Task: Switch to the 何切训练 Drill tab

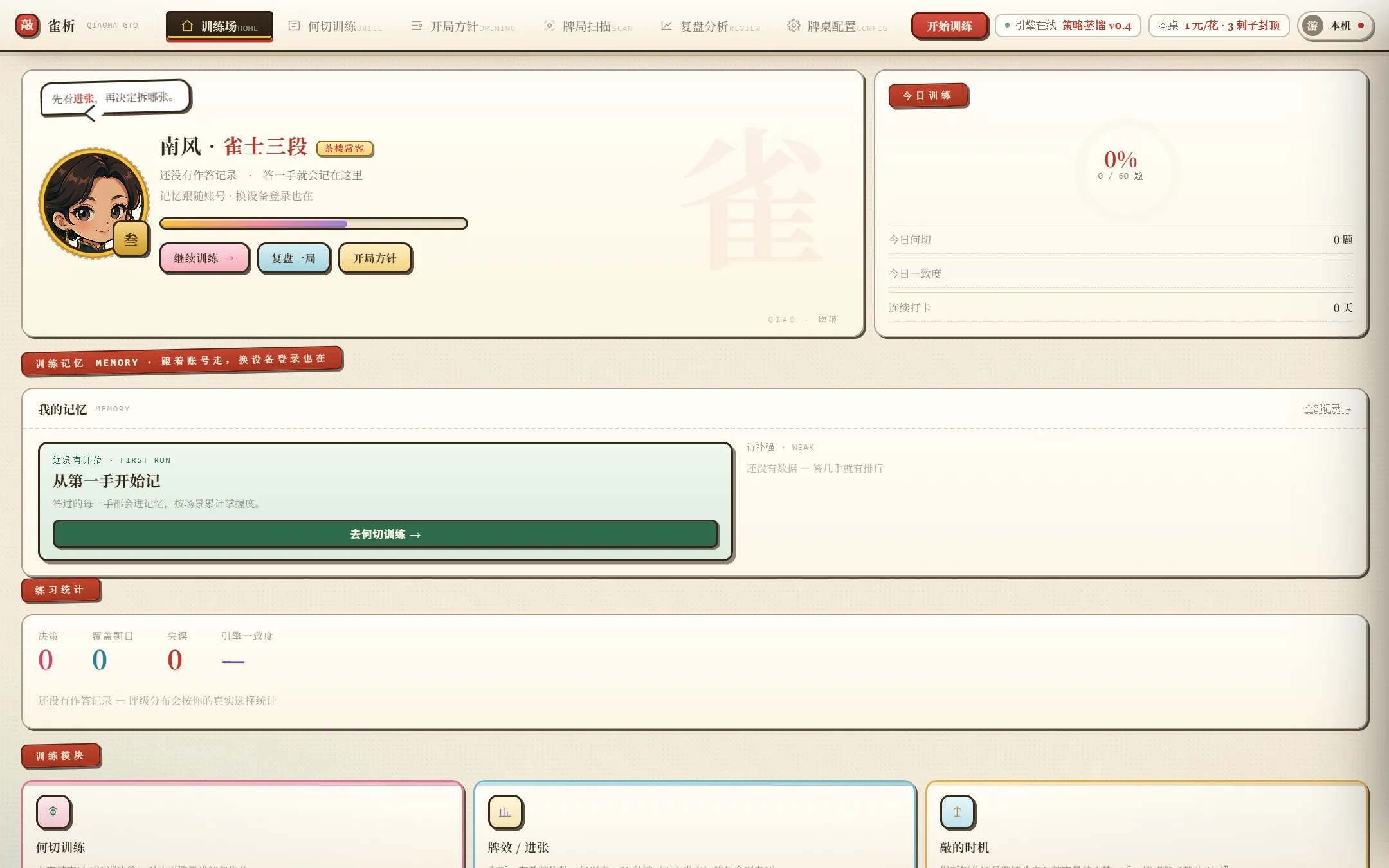Action: click(x=335, y=26)
